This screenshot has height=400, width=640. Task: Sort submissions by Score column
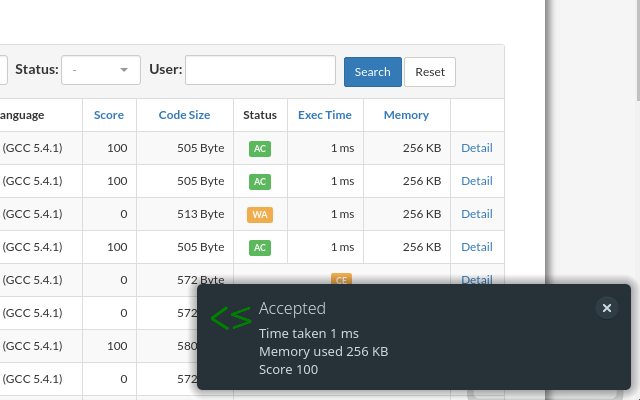109,115
